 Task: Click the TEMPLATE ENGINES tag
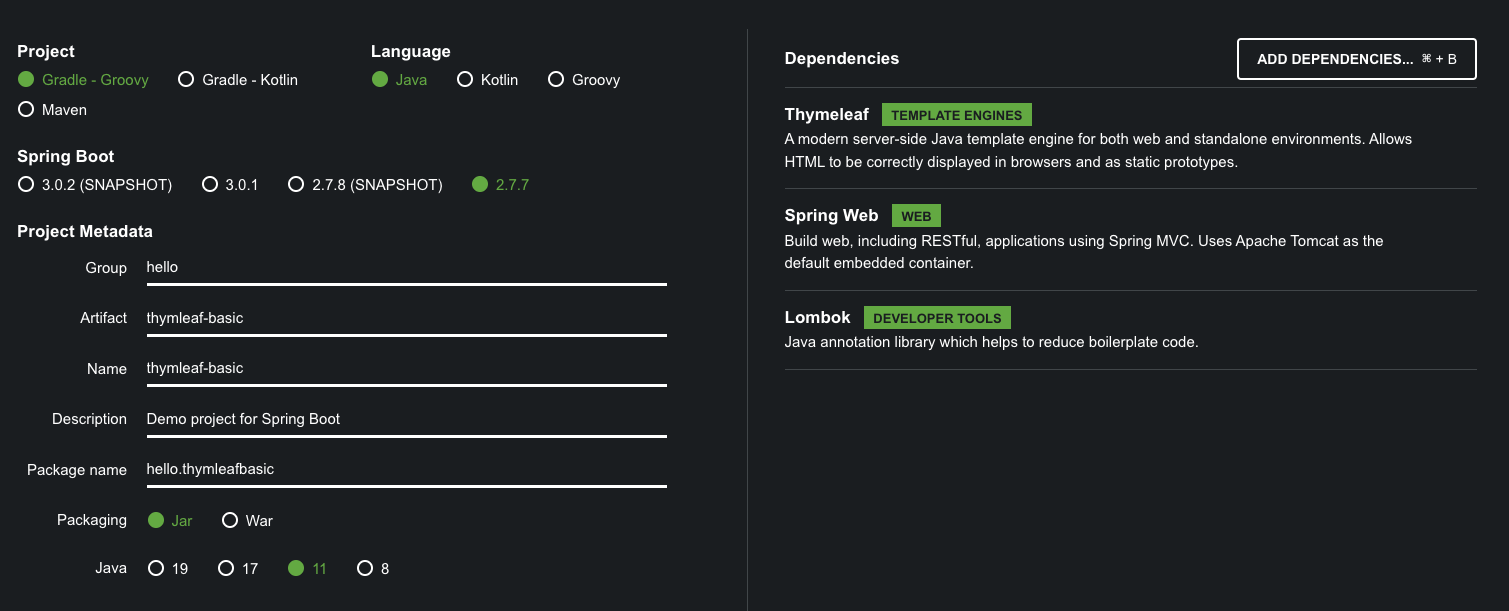point(957,115)
